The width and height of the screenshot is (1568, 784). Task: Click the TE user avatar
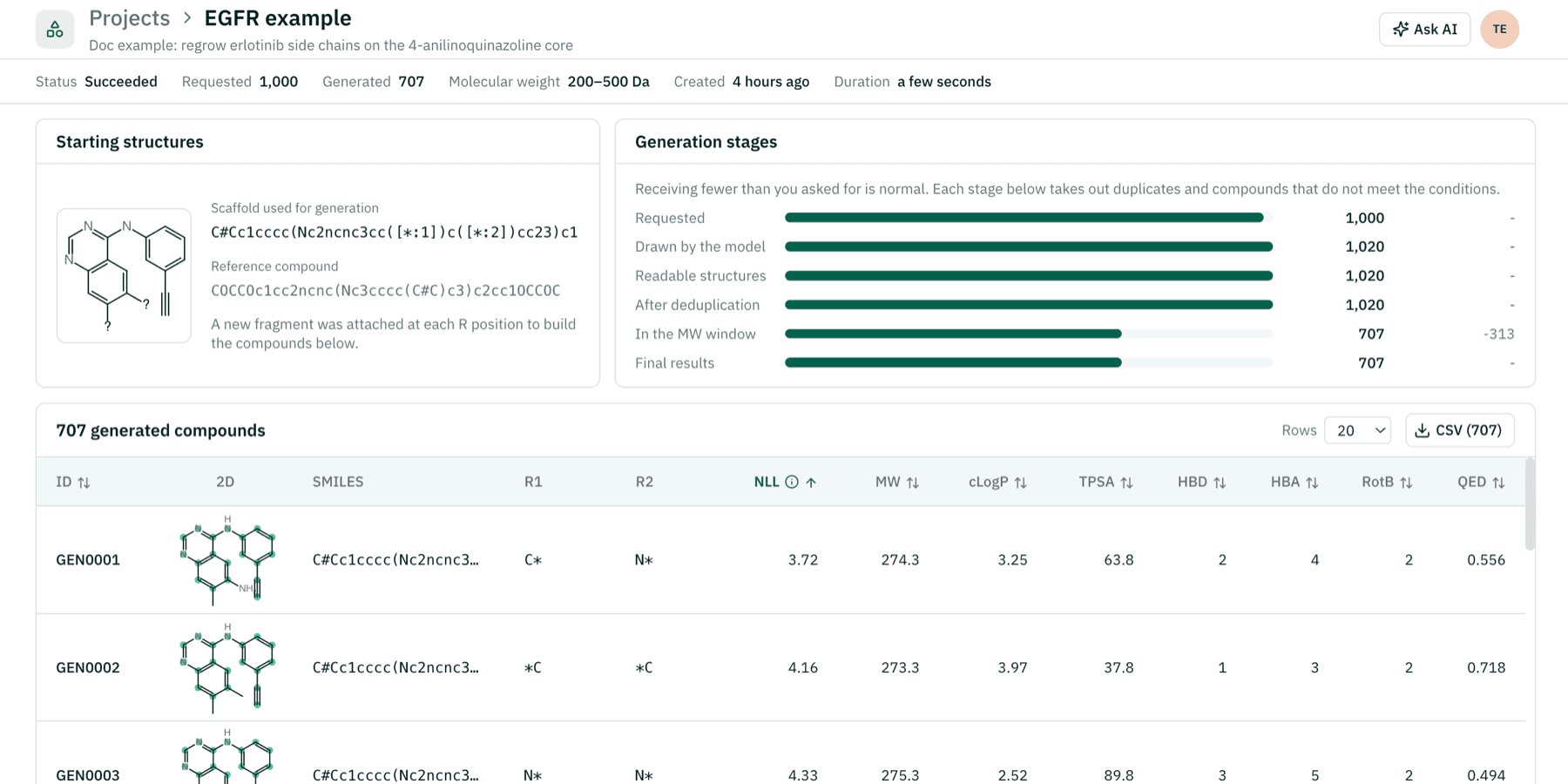(x=1500, y=30)
